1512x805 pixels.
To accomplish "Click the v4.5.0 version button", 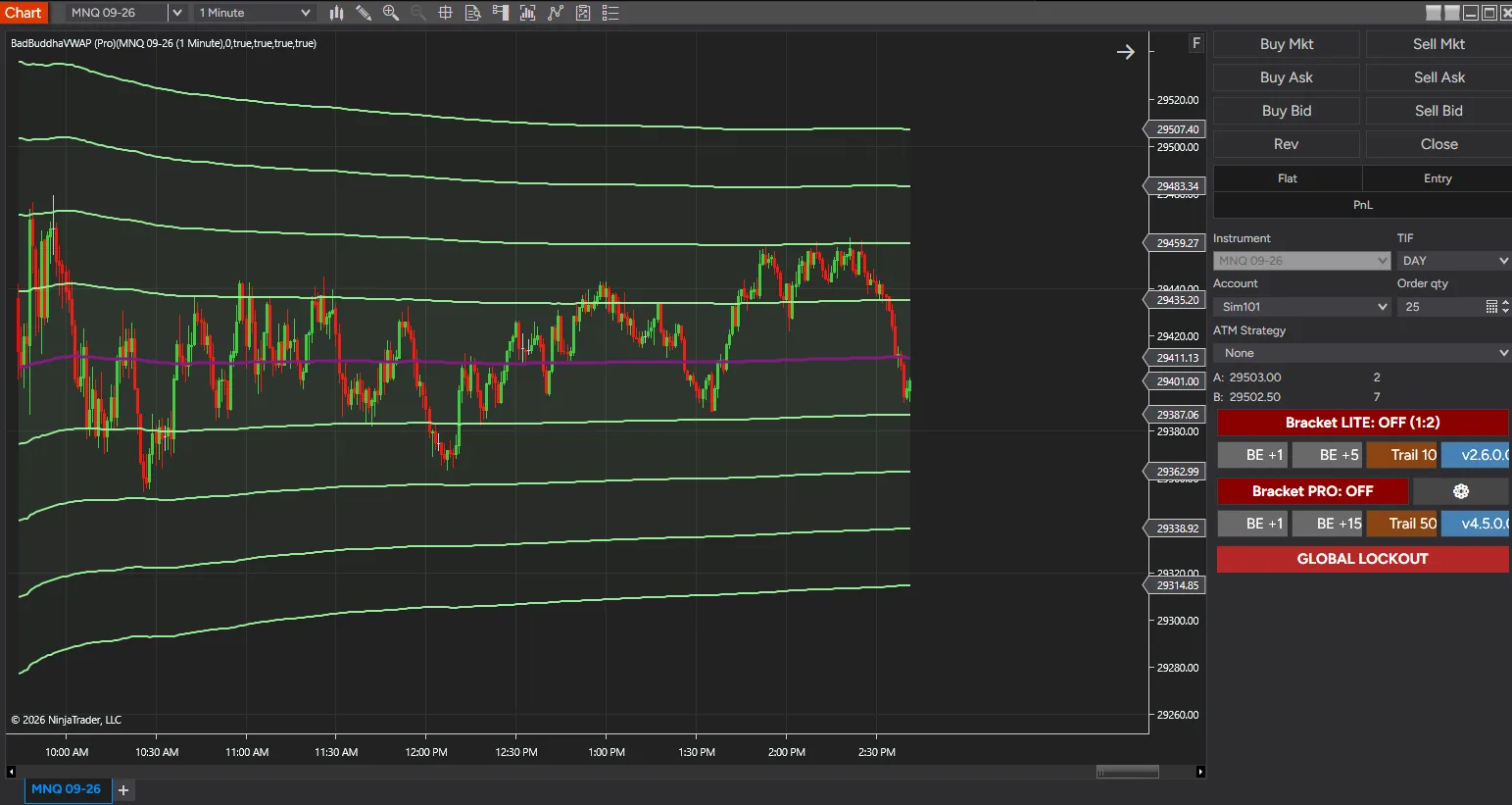I will pos(1476,524).
